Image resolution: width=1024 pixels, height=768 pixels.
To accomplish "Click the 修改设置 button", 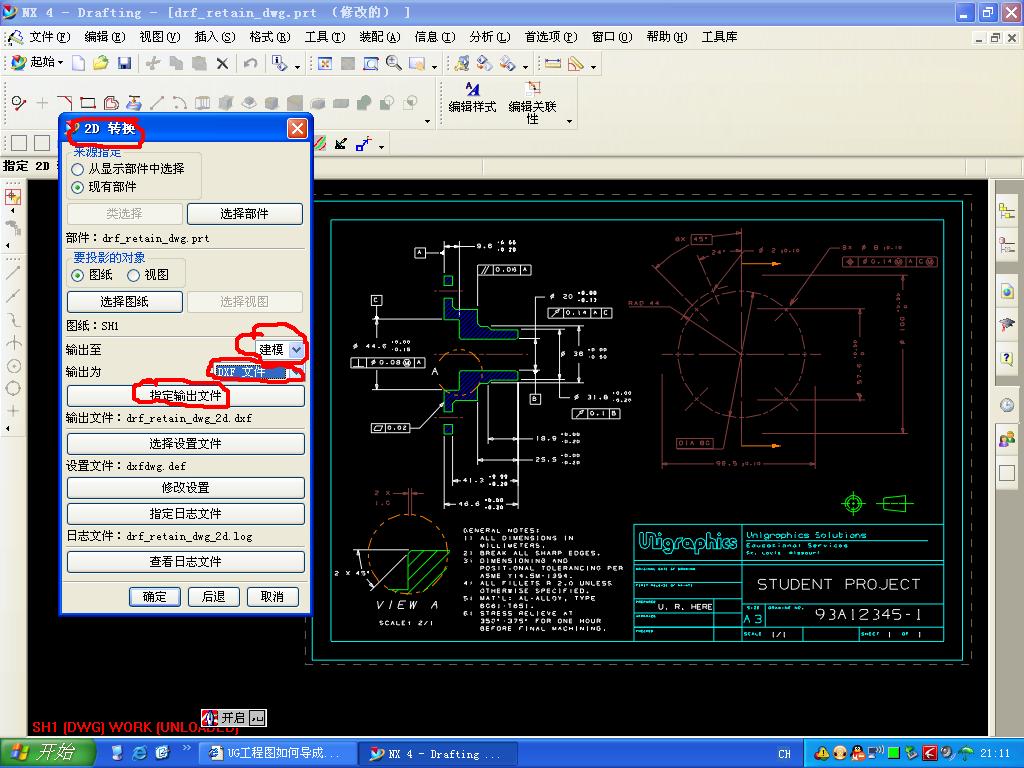I will (x=185, y=488).
